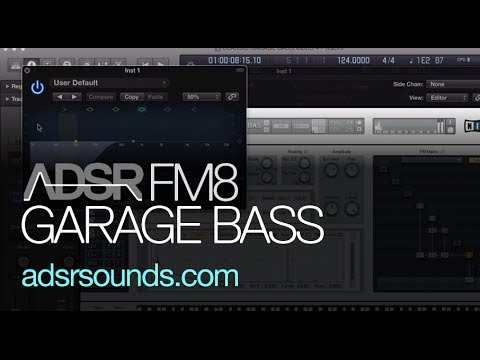Go to next preset with right arrow

pos(74,97)
